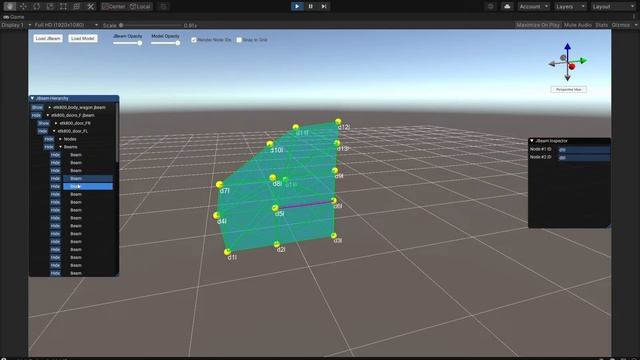Show etk800_body_wagon.jbeam in hierarchy
This screenshot has width=640, height=360.
pos(37,107)
